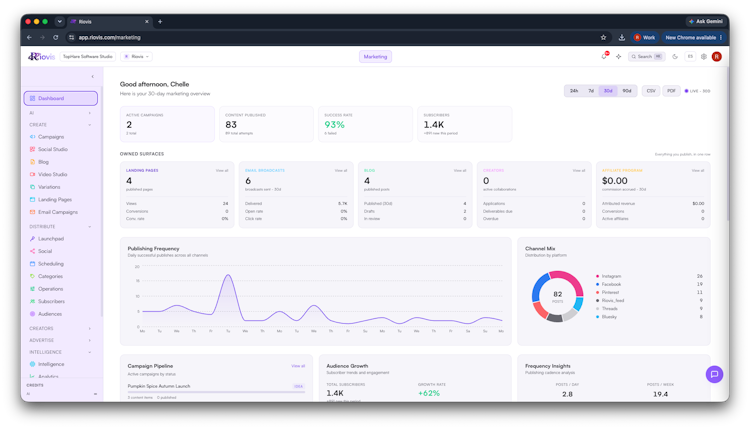
Task: Click the Search field in header
Action: tap(646, 56)
